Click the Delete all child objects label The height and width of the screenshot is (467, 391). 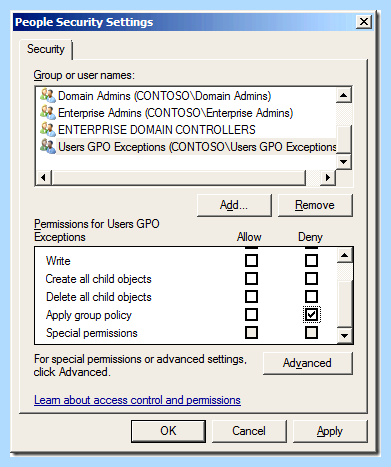pos(99,297)
